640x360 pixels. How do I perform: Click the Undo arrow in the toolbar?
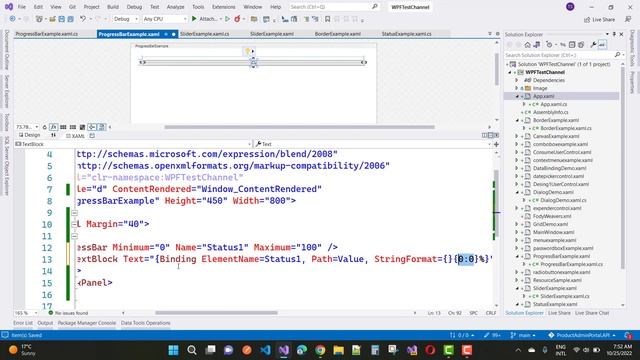pos(83,19)
